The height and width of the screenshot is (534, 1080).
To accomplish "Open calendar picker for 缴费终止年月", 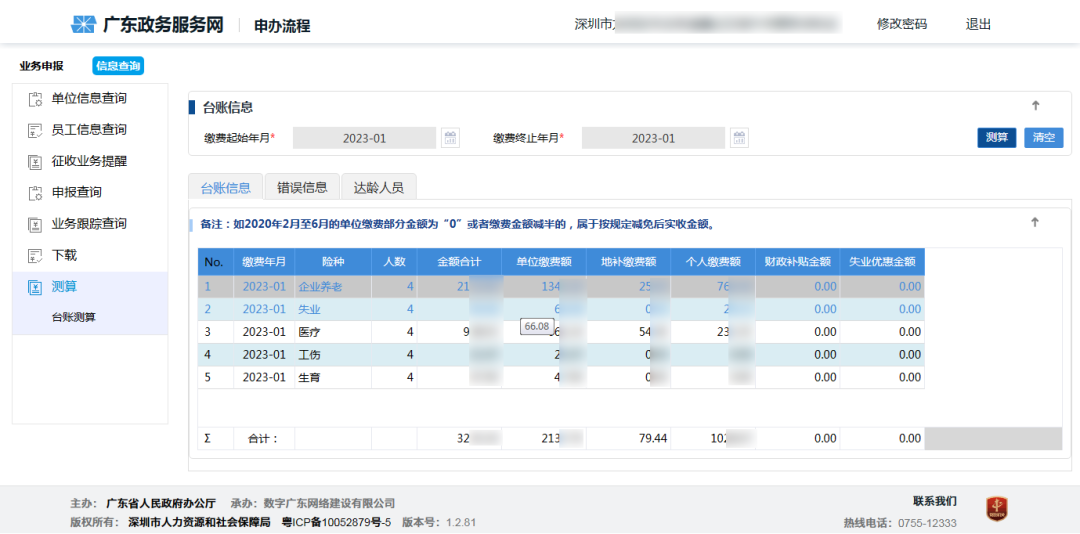I will (x=740, y=138).
